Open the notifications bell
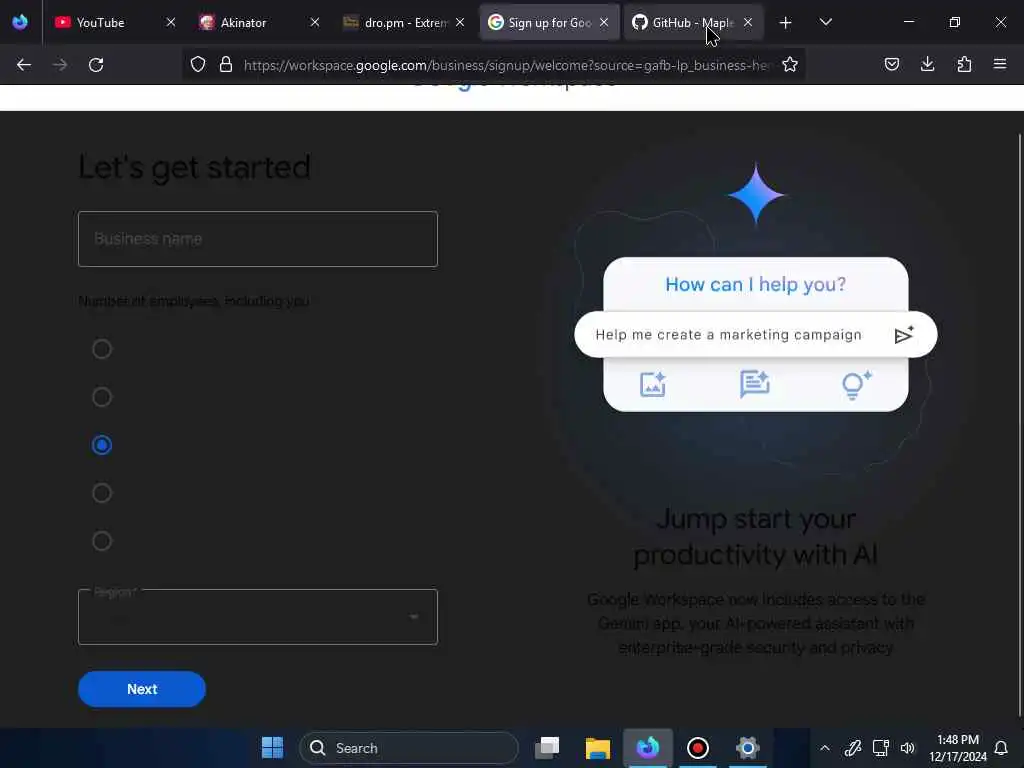 pos(1000,748)
